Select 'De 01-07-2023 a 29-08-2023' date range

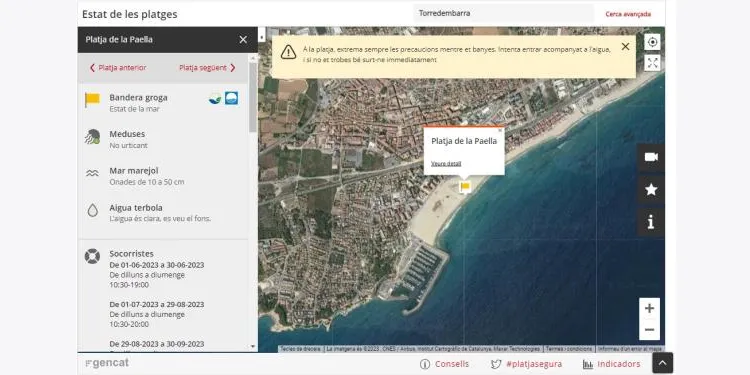tap(157, 305)
